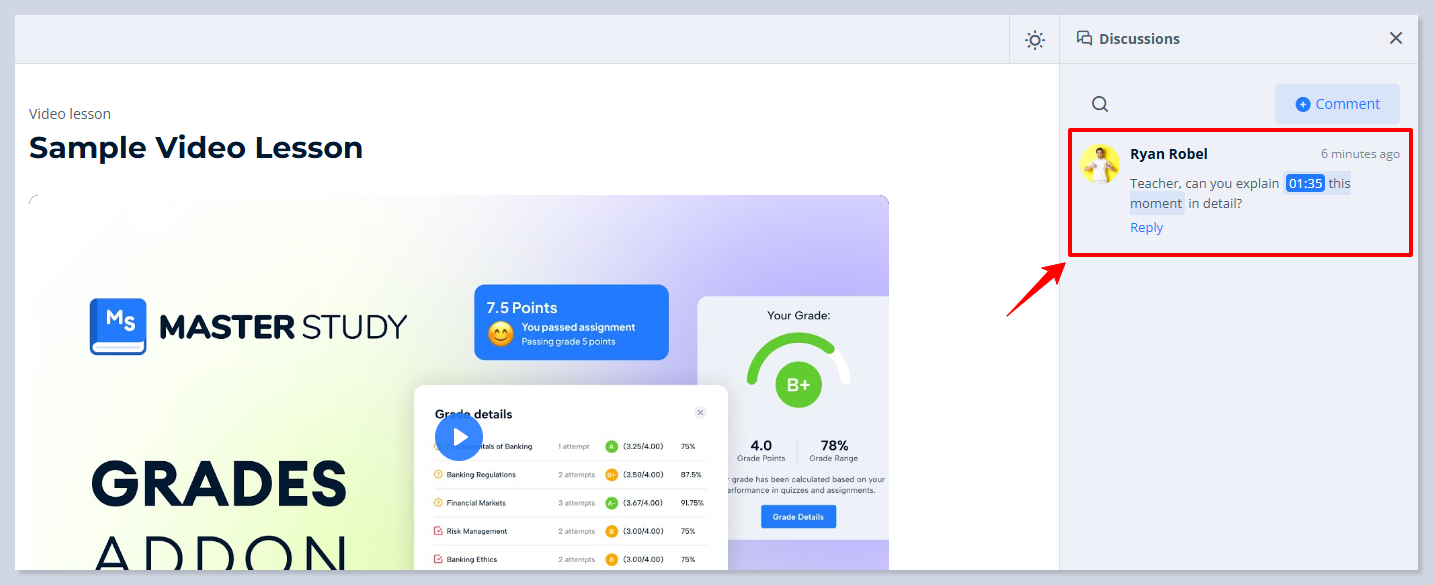Click the Banking Regulations row
The image size is (1433, 585).
(571, 475)
